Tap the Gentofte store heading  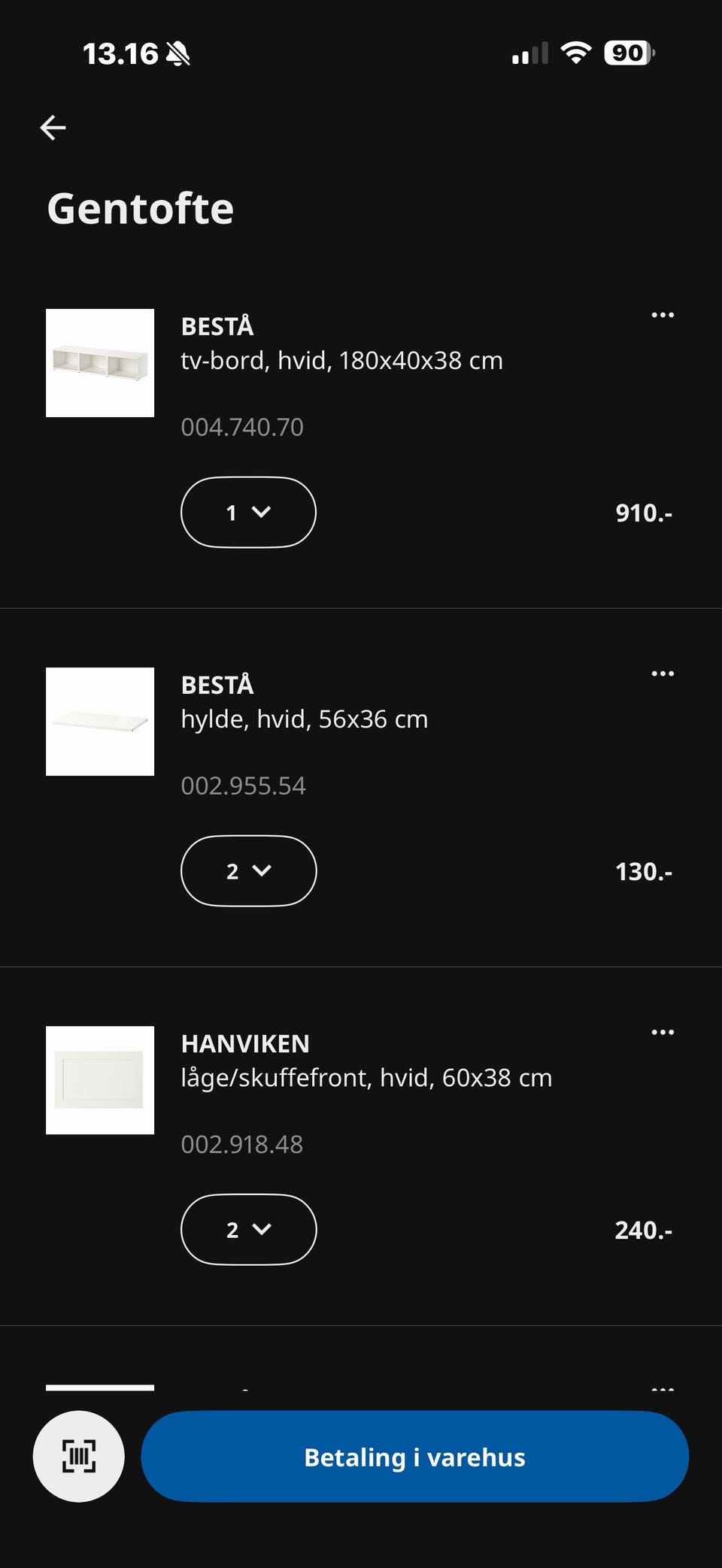point(141,208)
